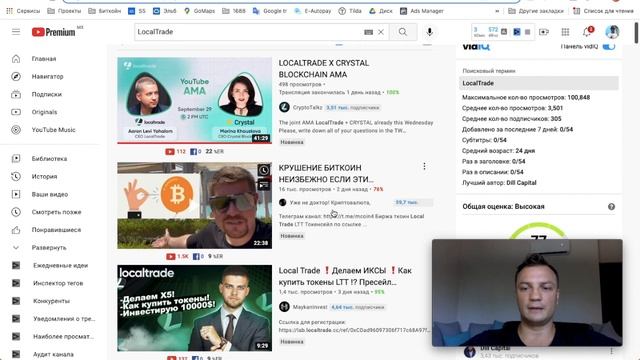Clear the LocalTrade search text

coord(381,32)
